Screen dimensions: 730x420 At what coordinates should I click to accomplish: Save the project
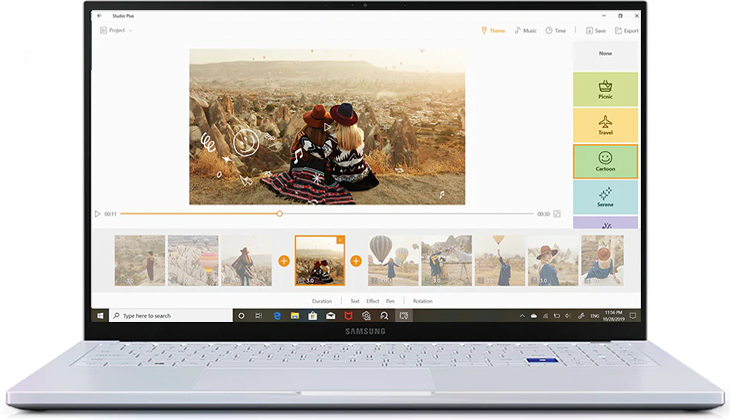click(x=596, y=31)
